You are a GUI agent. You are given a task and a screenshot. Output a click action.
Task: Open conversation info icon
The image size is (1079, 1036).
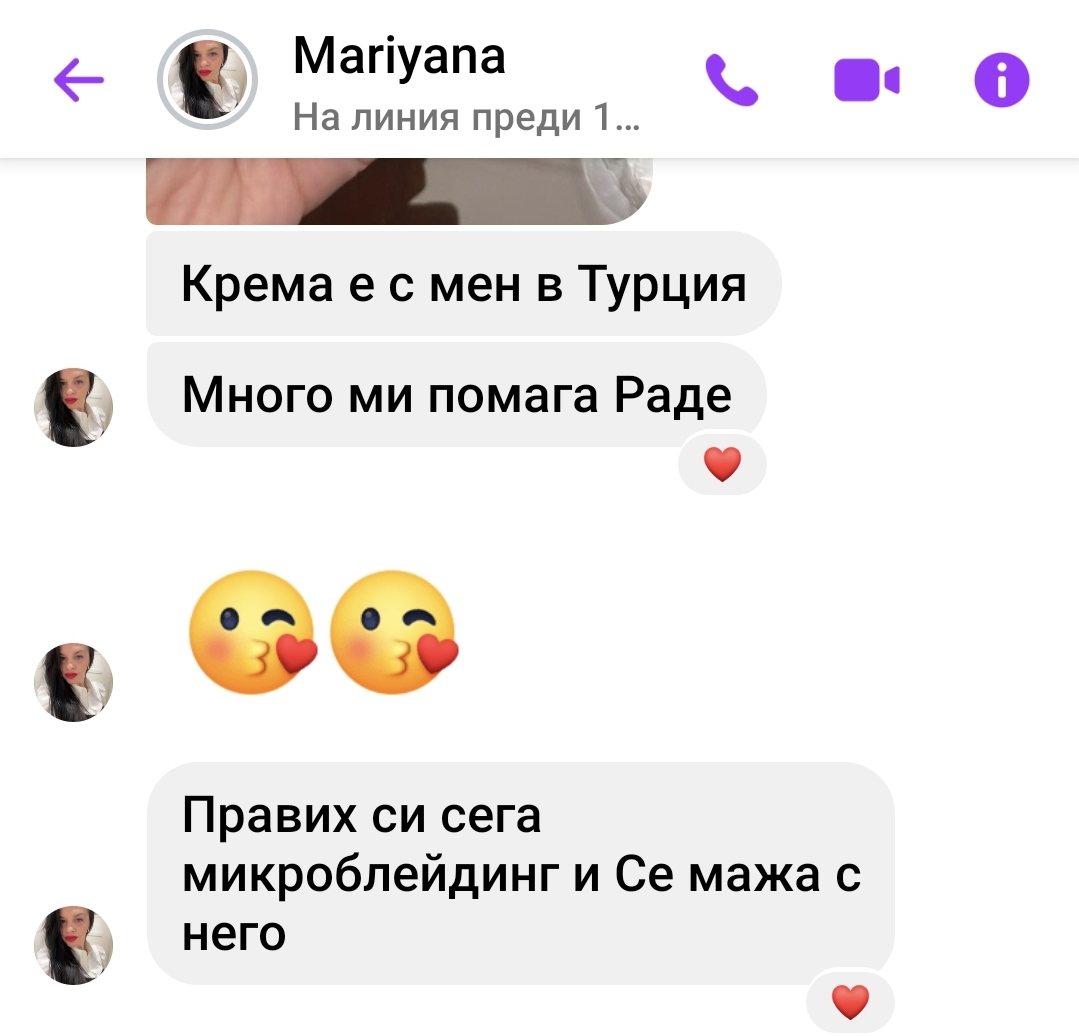point(1001,80)
